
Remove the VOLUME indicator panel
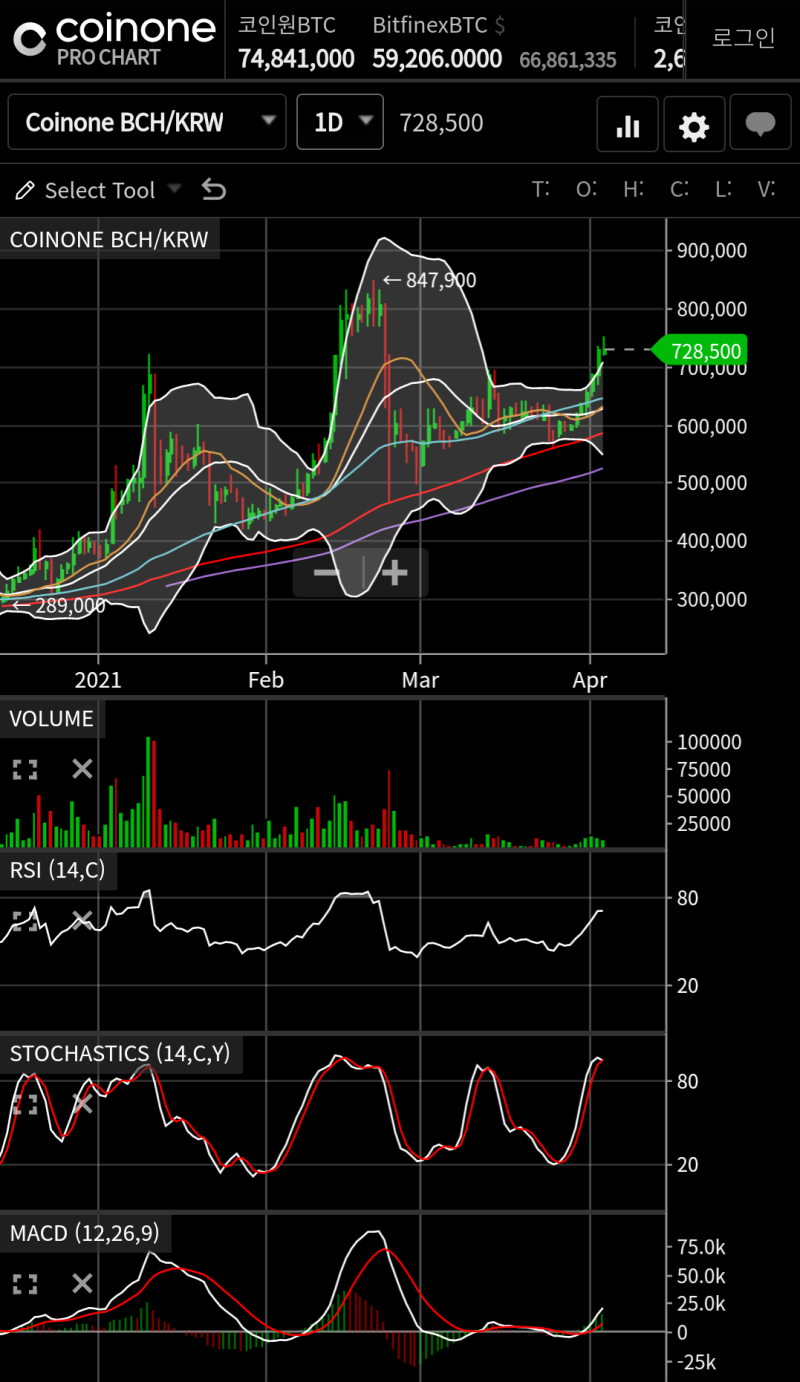[82, 769]
